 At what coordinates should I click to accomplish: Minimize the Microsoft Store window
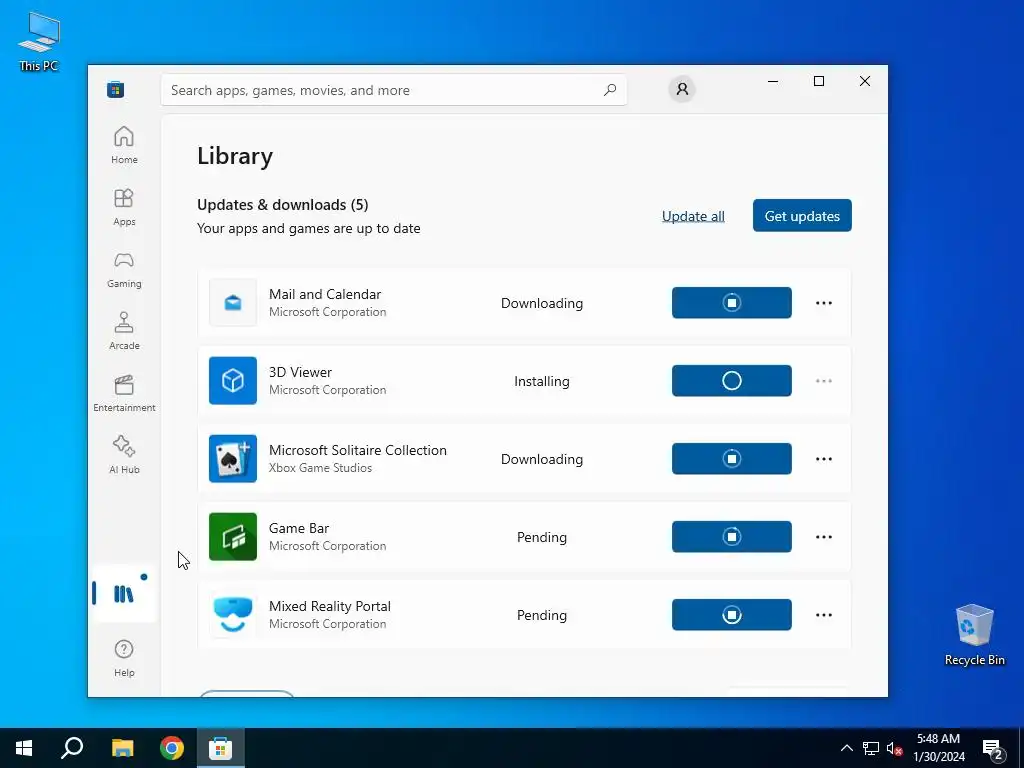[x=773, y=81]
